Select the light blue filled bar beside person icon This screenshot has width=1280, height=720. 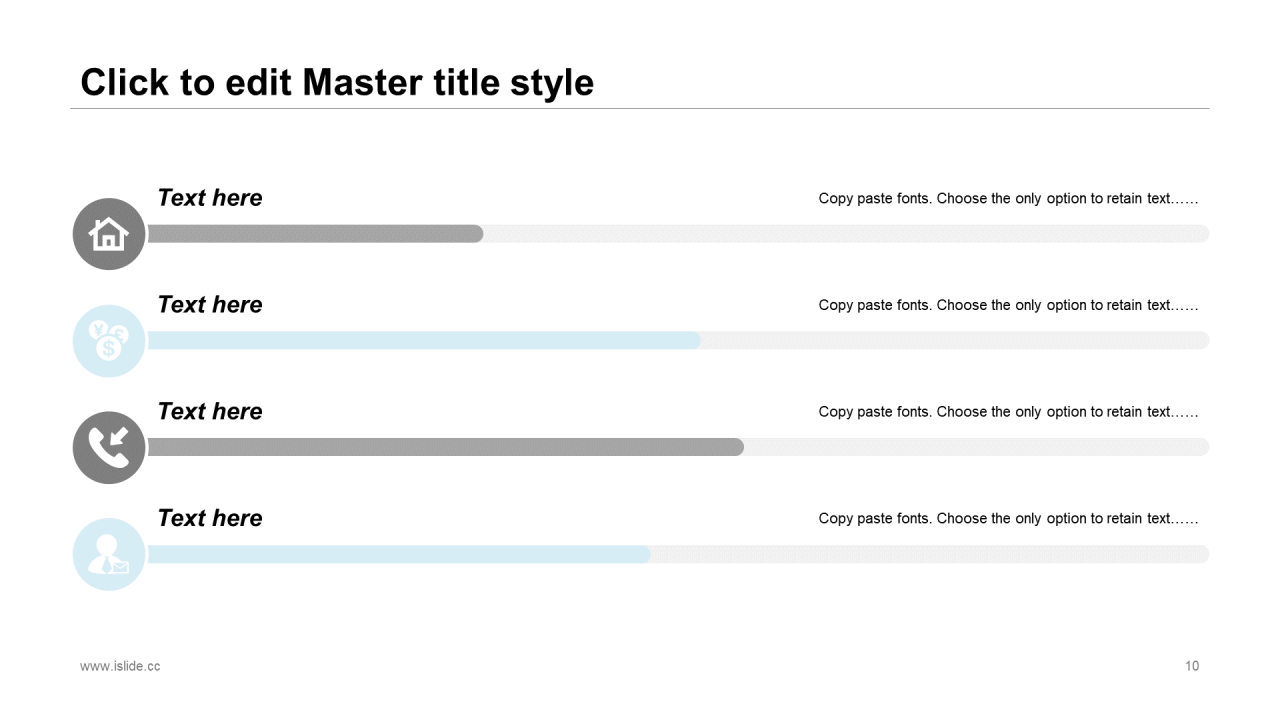point(399,554)
